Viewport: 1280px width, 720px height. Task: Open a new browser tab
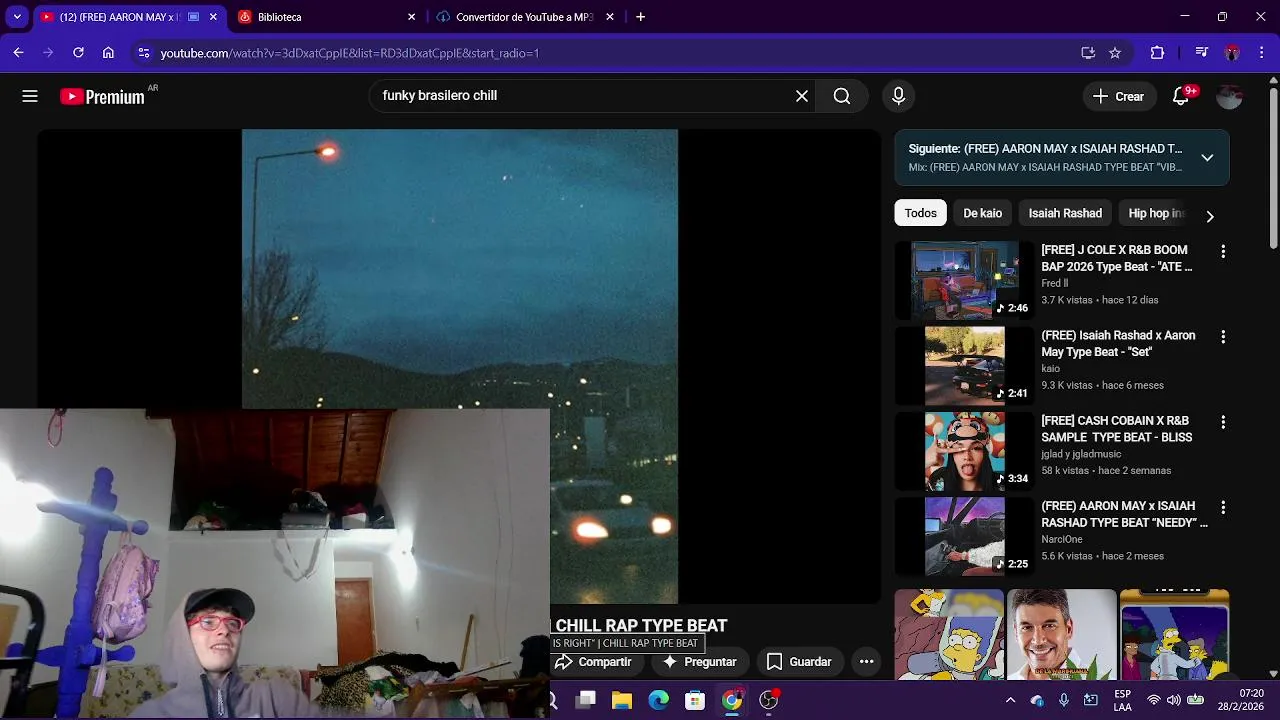coord(640,17)
